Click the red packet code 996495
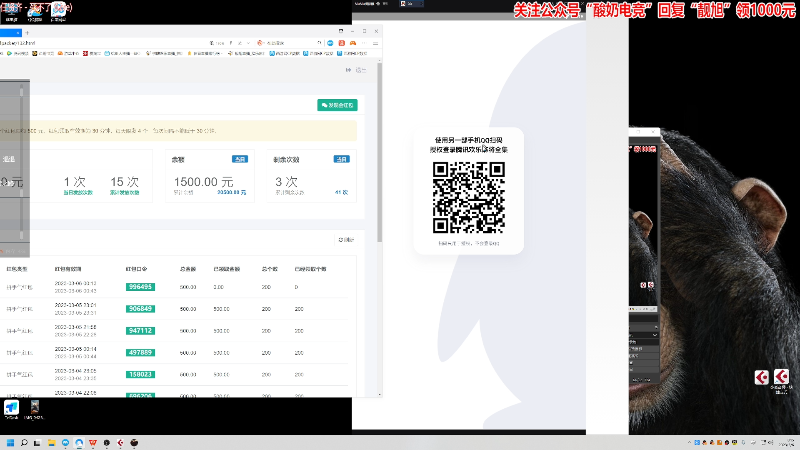The image size is (800, 450). pos(140,287)
